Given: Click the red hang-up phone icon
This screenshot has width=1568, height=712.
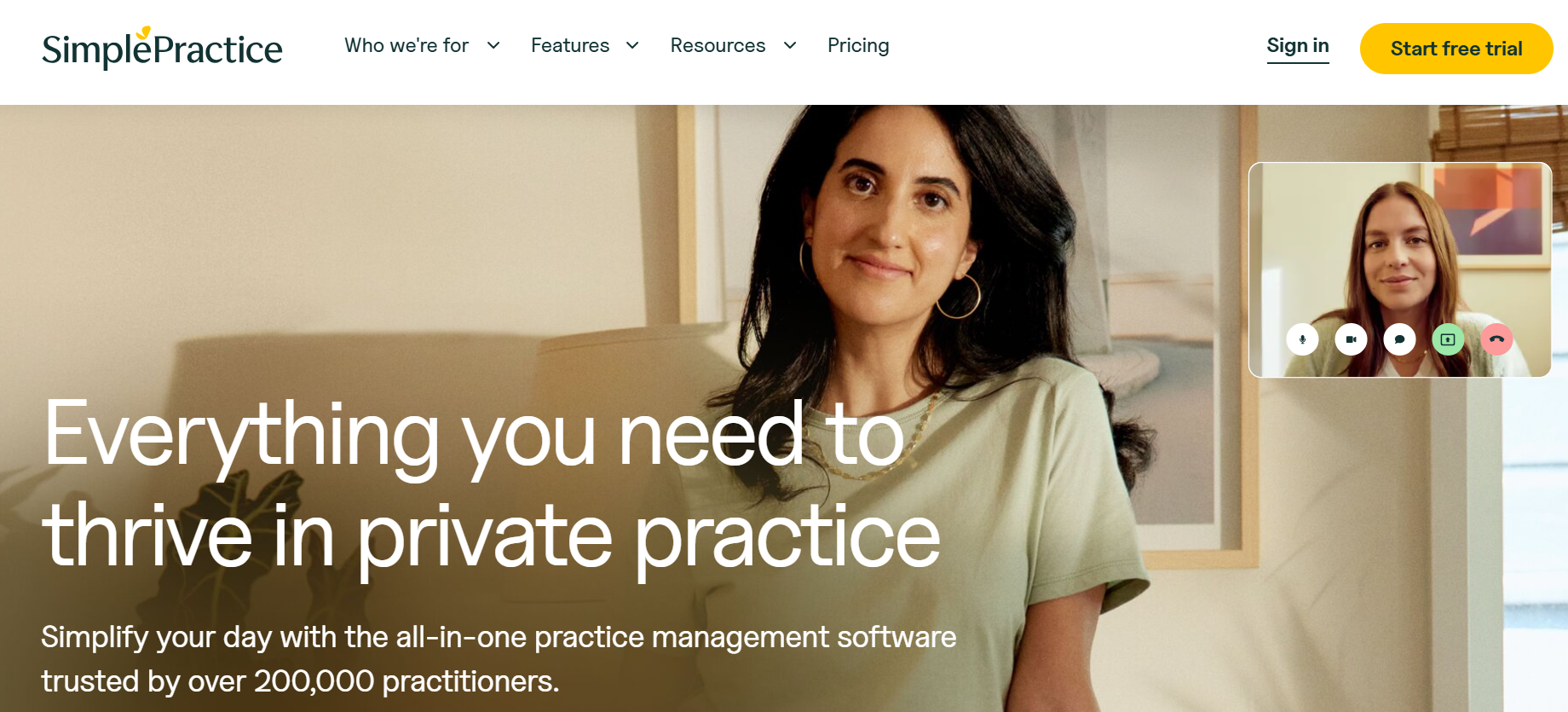Looking at the screenshot, I should click(x=1496, y=339).
